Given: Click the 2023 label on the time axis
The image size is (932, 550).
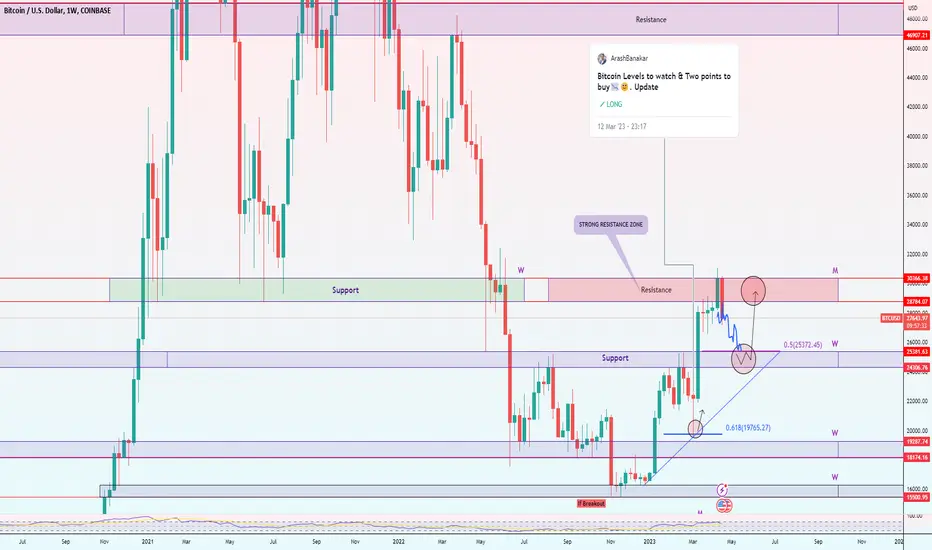Looking at the screenshot, I should pos(650,542).
